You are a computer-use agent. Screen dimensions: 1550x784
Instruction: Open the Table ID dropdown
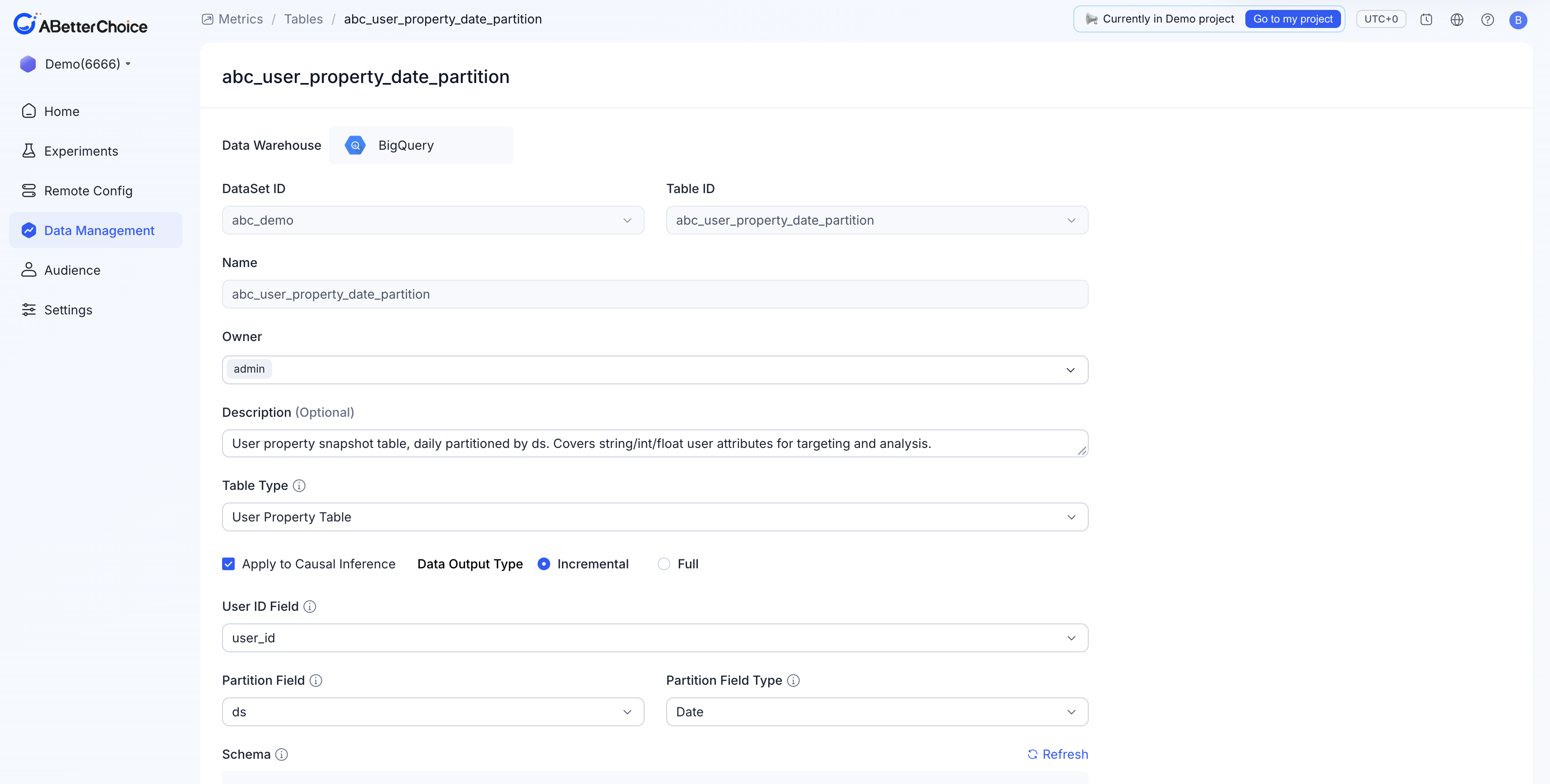click(x=877, y=220)
